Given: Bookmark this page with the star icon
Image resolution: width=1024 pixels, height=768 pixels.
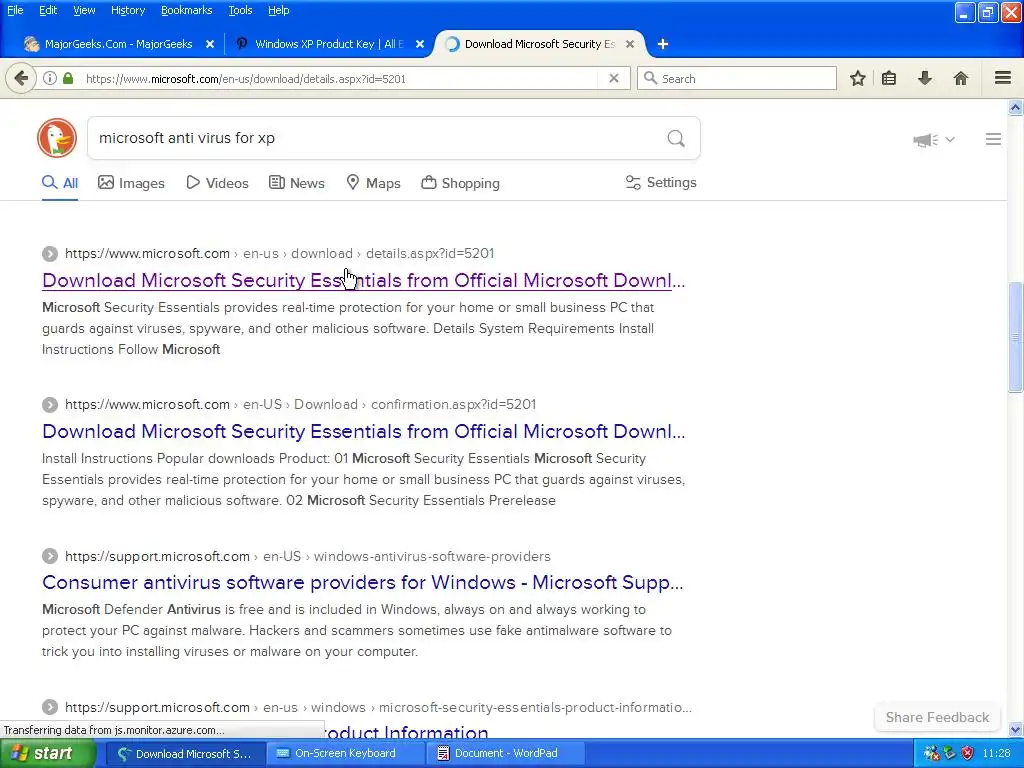Looking at the screenshot, I should [x=858, y=78].
